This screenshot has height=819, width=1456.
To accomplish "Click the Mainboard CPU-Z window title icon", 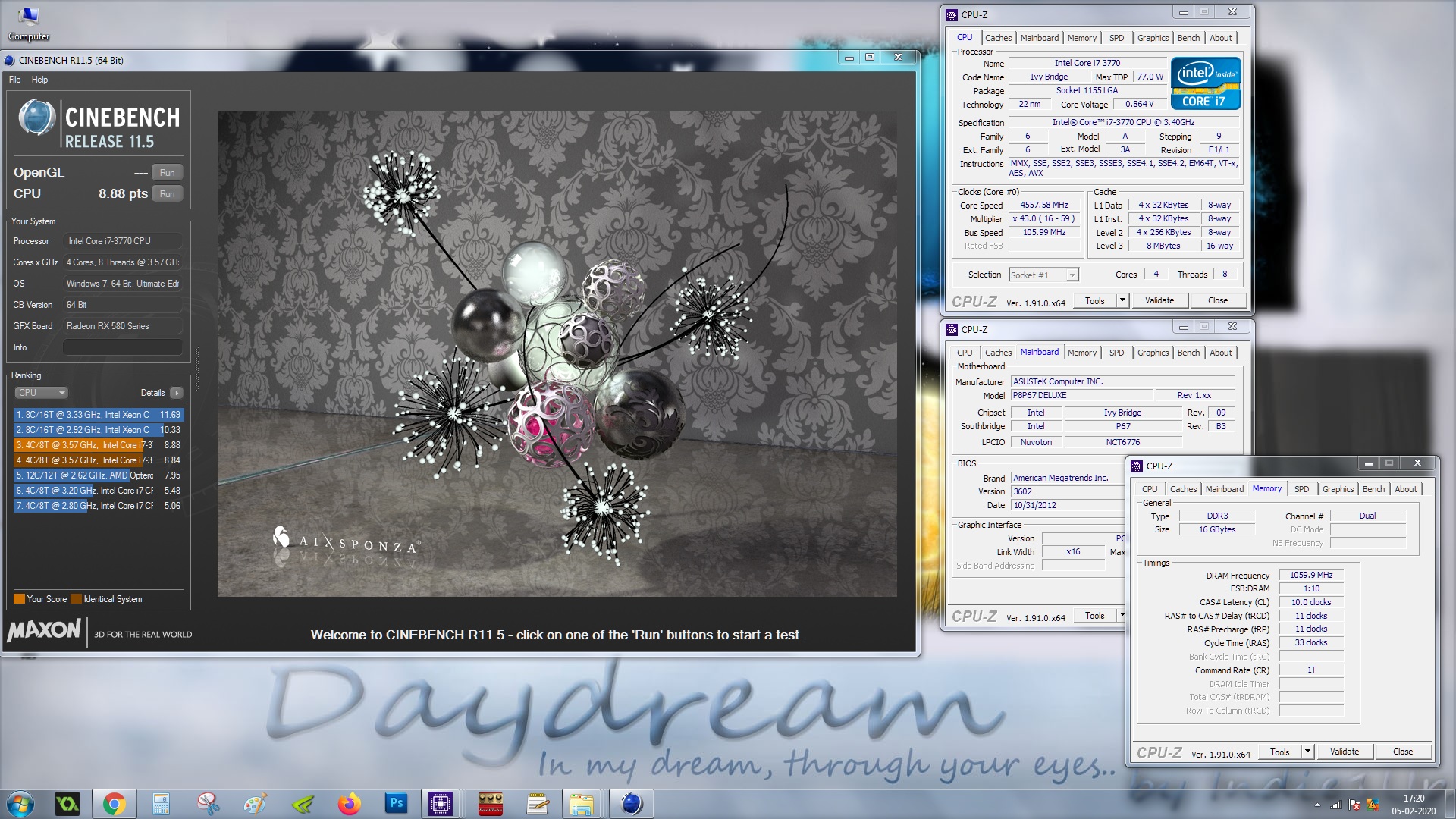I will tap(952, 329).
